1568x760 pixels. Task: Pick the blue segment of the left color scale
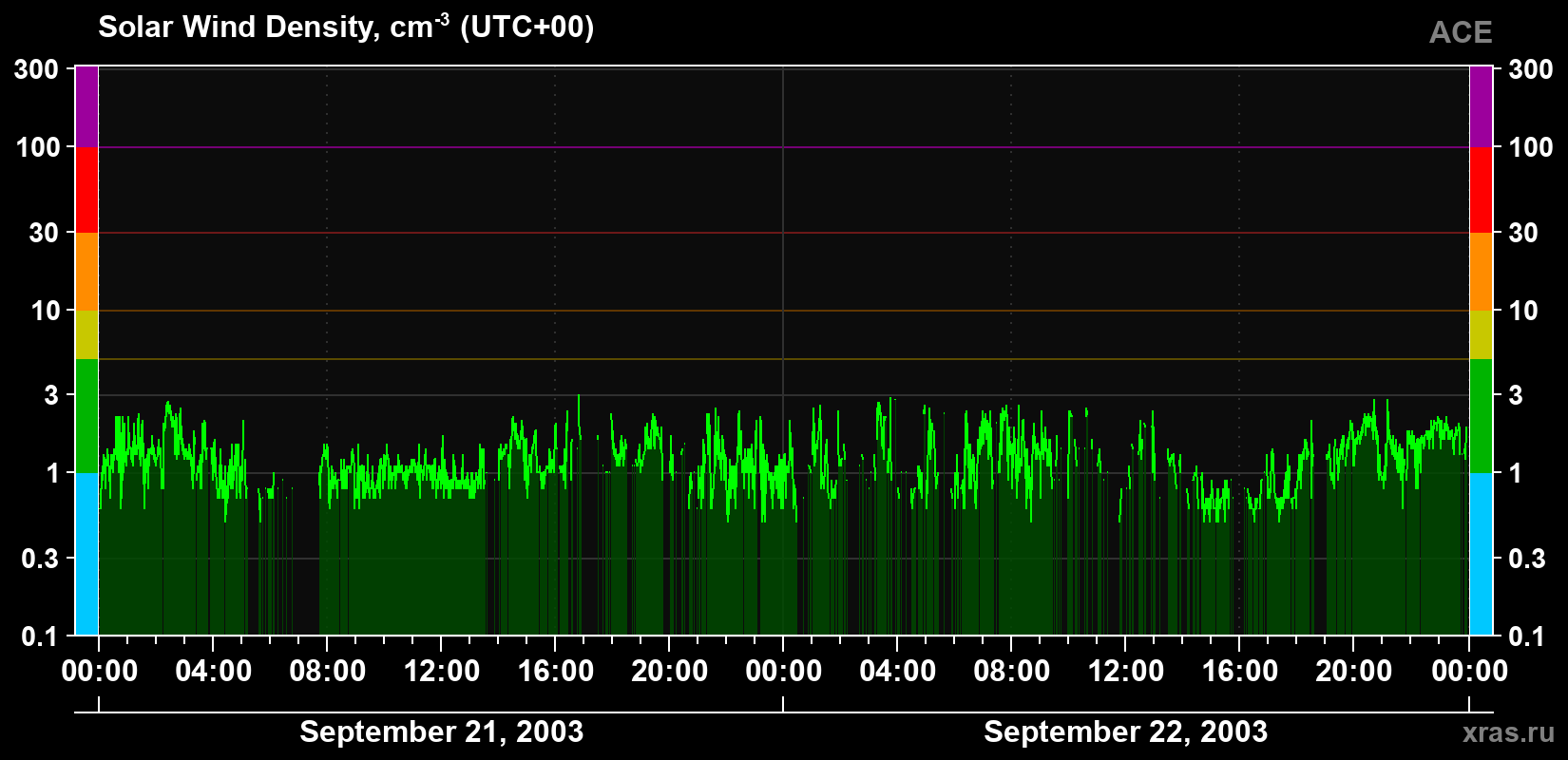click(86, 554)
